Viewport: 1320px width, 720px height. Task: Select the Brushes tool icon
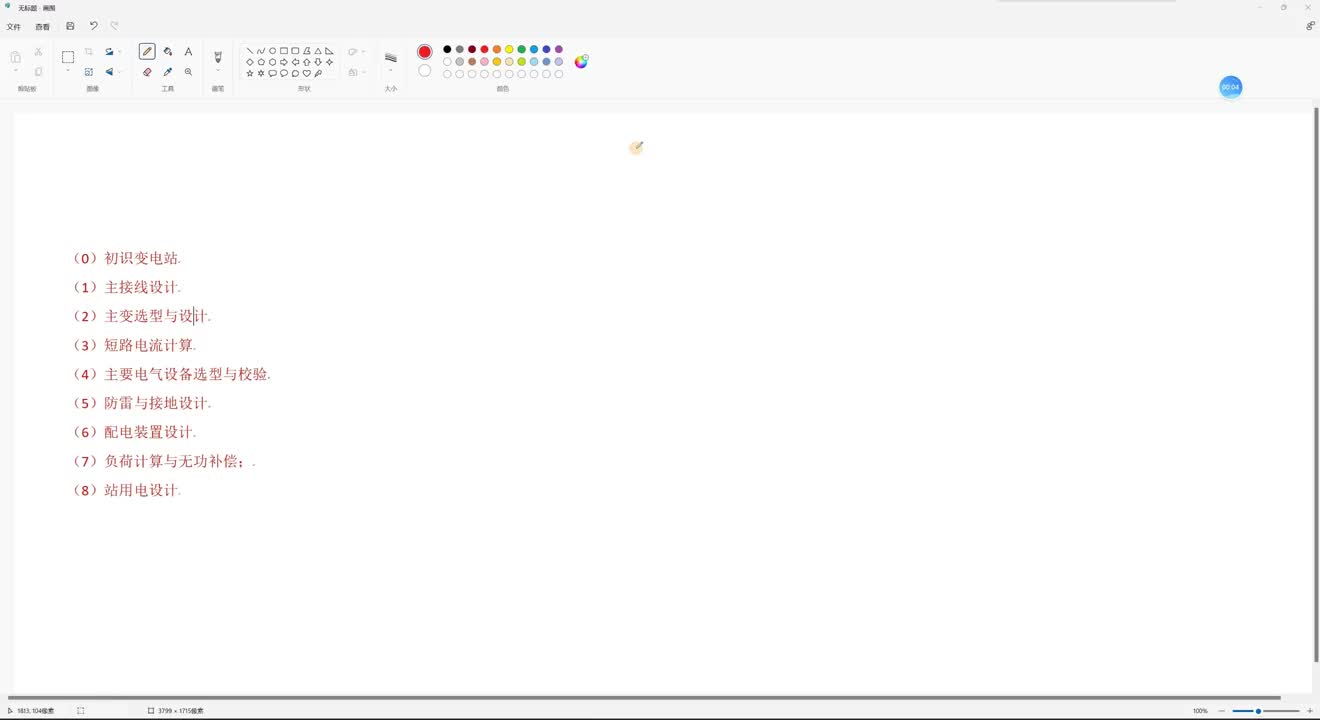tap(218, 57)
